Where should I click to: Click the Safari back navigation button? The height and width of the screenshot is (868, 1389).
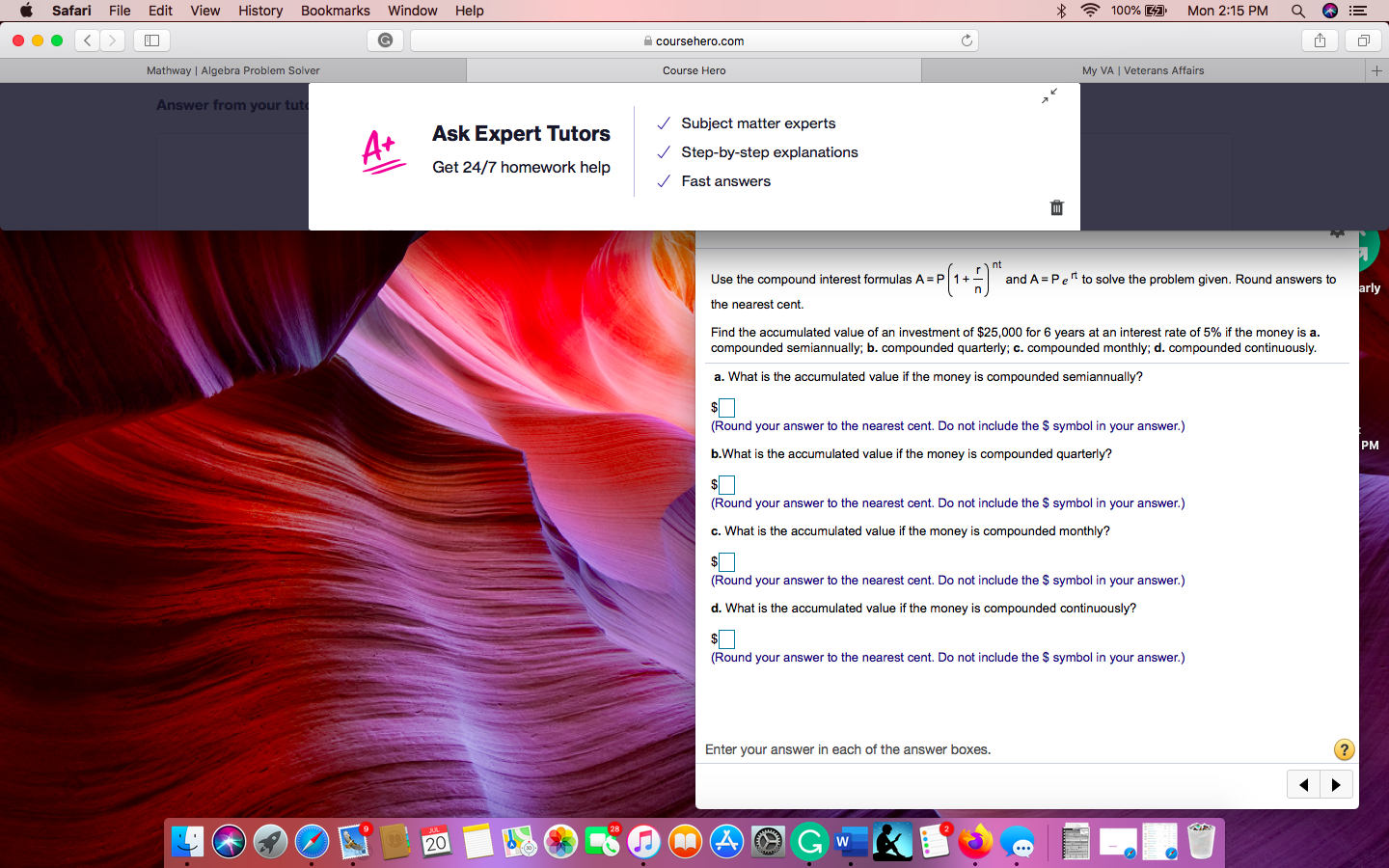pyautogui.click(x=88, y=41)
